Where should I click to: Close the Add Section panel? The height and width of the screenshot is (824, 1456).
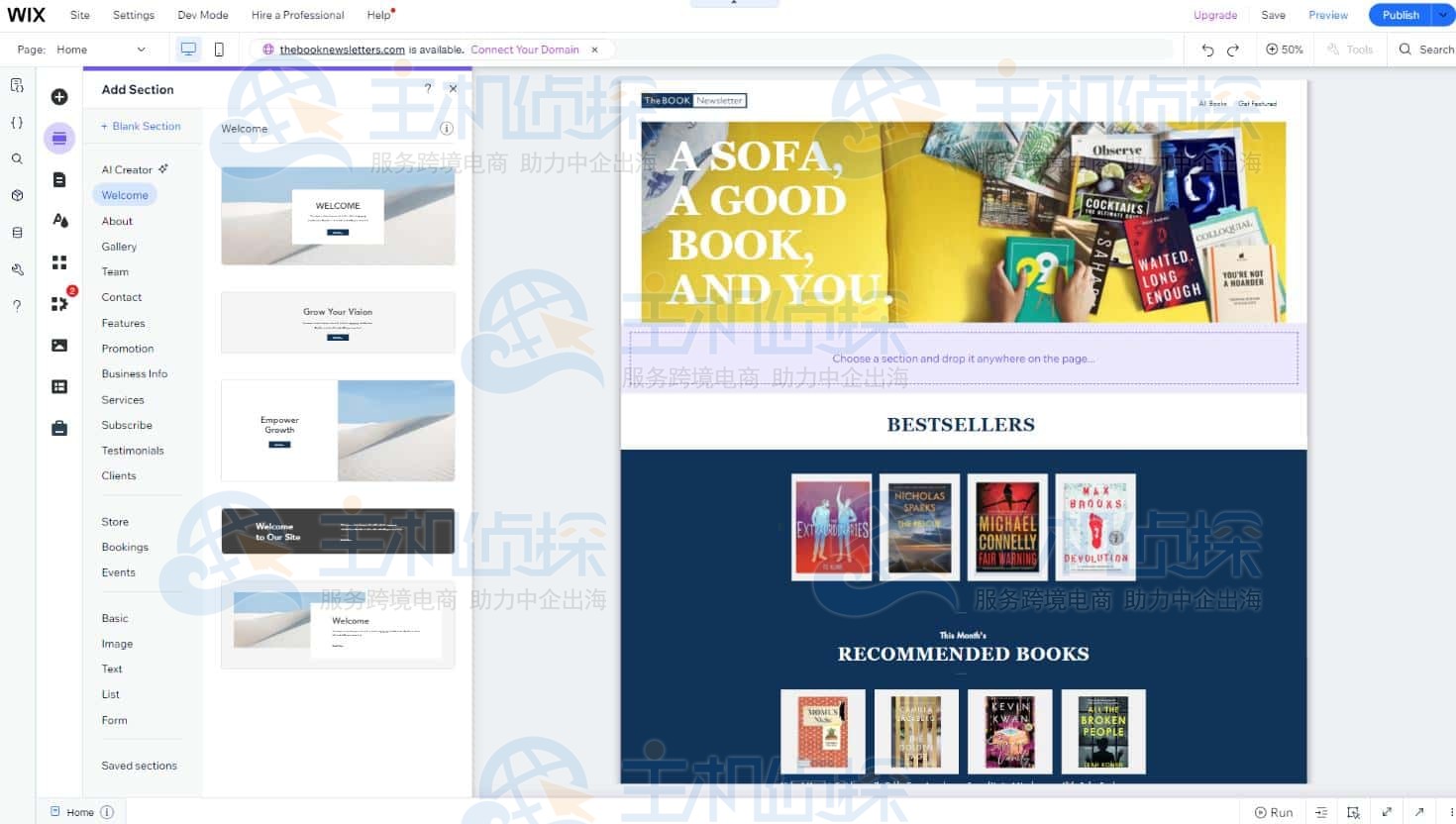coord(453,88)
